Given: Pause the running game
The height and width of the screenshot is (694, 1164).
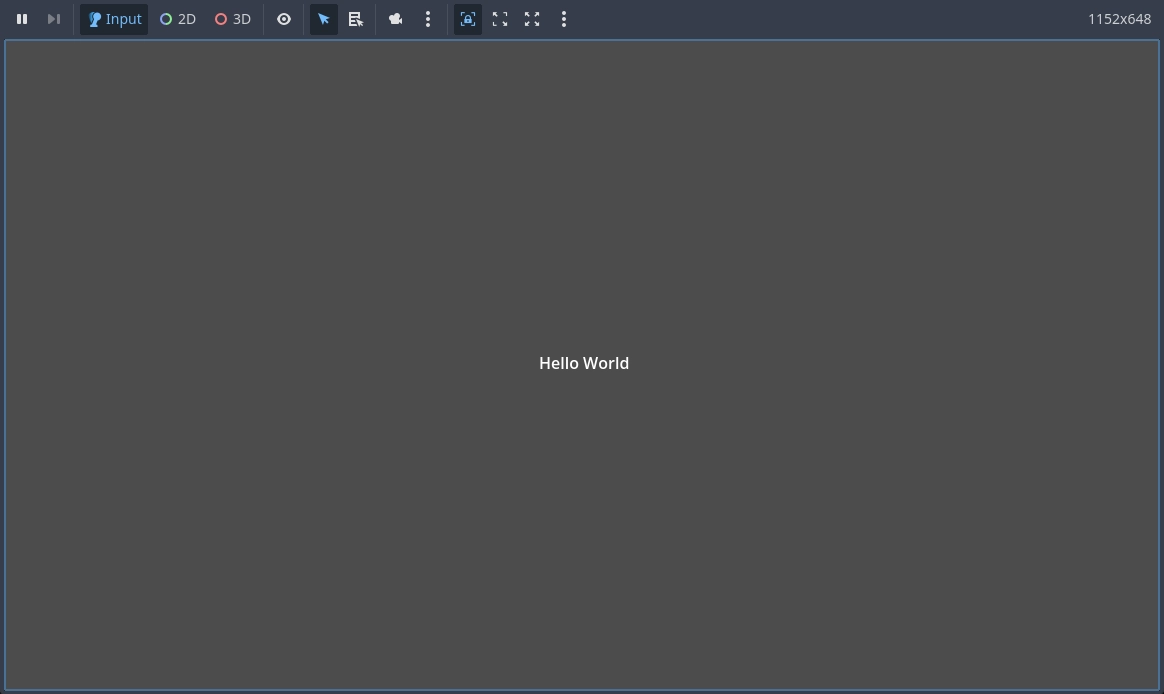Looking at the screenshot, I should click(22, 19).
